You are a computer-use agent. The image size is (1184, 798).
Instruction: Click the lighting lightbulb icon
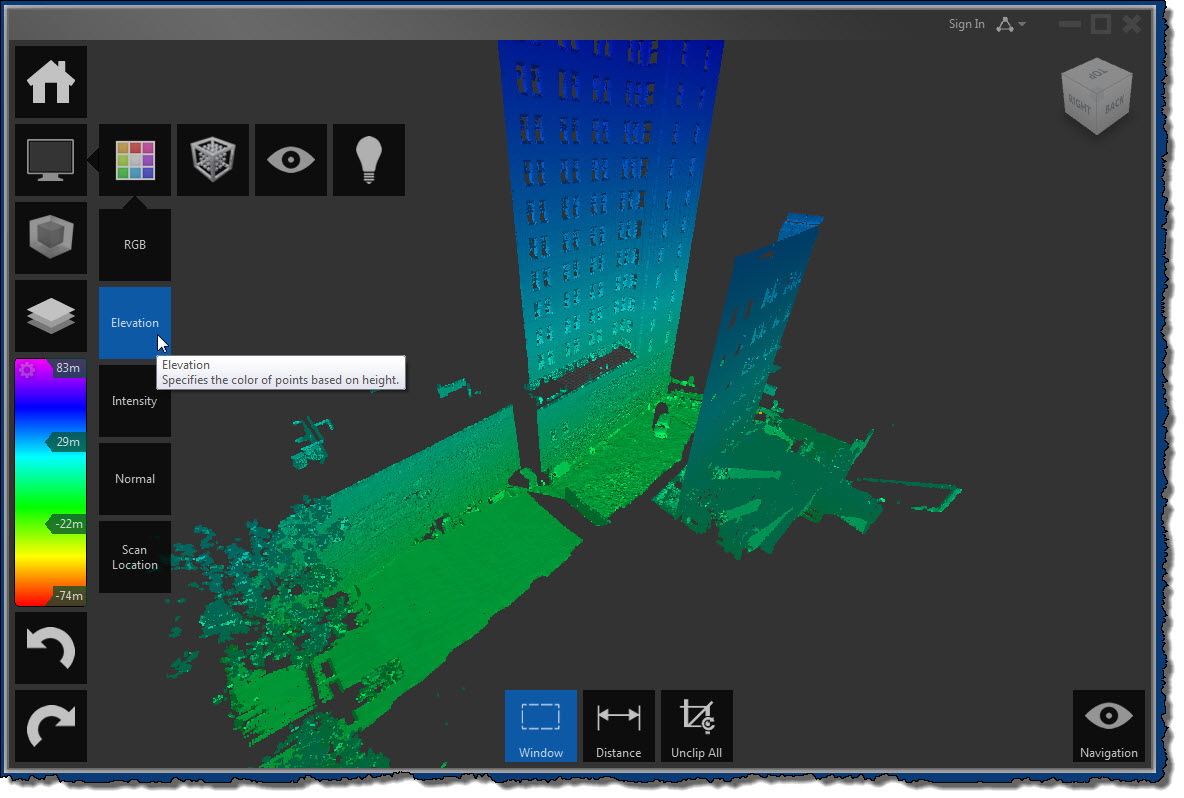(x=368, y=159)
